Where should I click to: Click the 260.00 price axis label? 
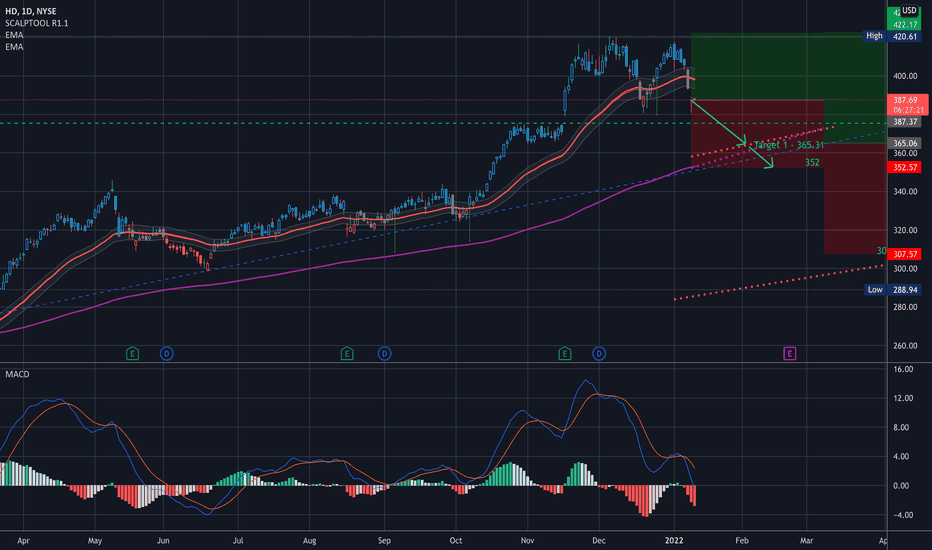pyautogui.click(x=905, y=345)
